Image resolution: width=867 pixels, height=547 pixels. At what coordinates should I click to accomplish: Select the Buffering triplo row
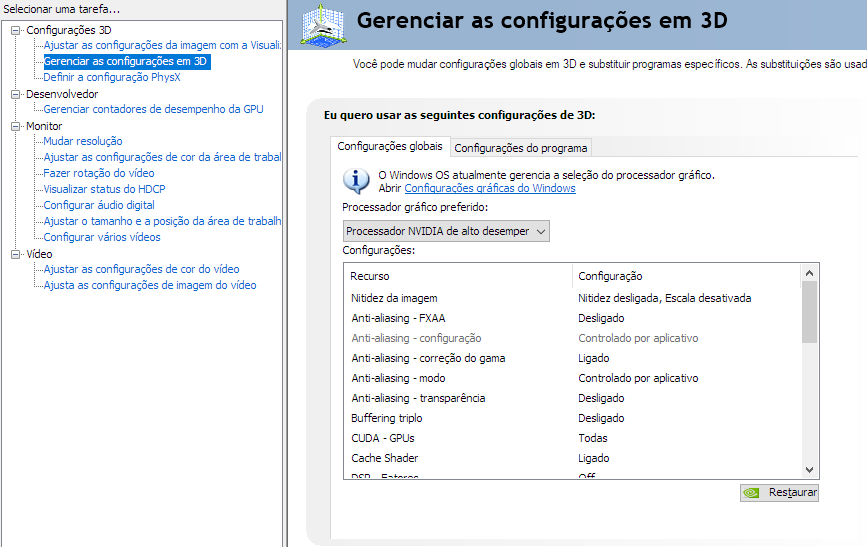click(x=572, y=418)
